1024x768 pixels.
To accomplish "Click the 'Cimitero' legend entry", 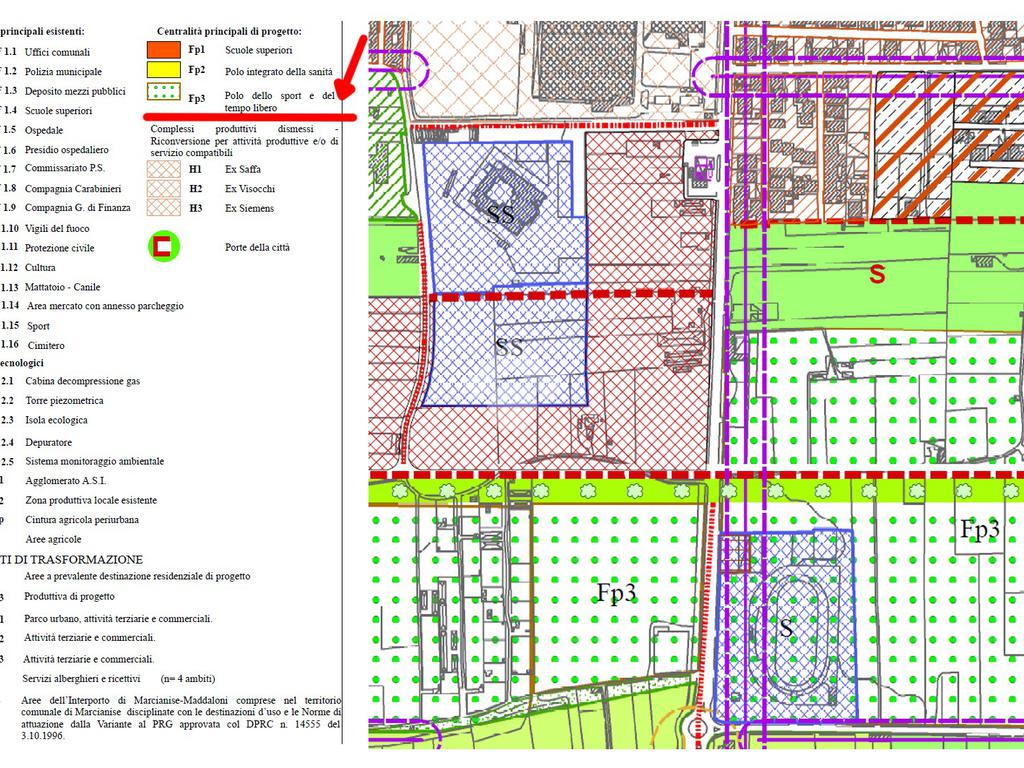I will pyautogui.click(x=46, y=345).
